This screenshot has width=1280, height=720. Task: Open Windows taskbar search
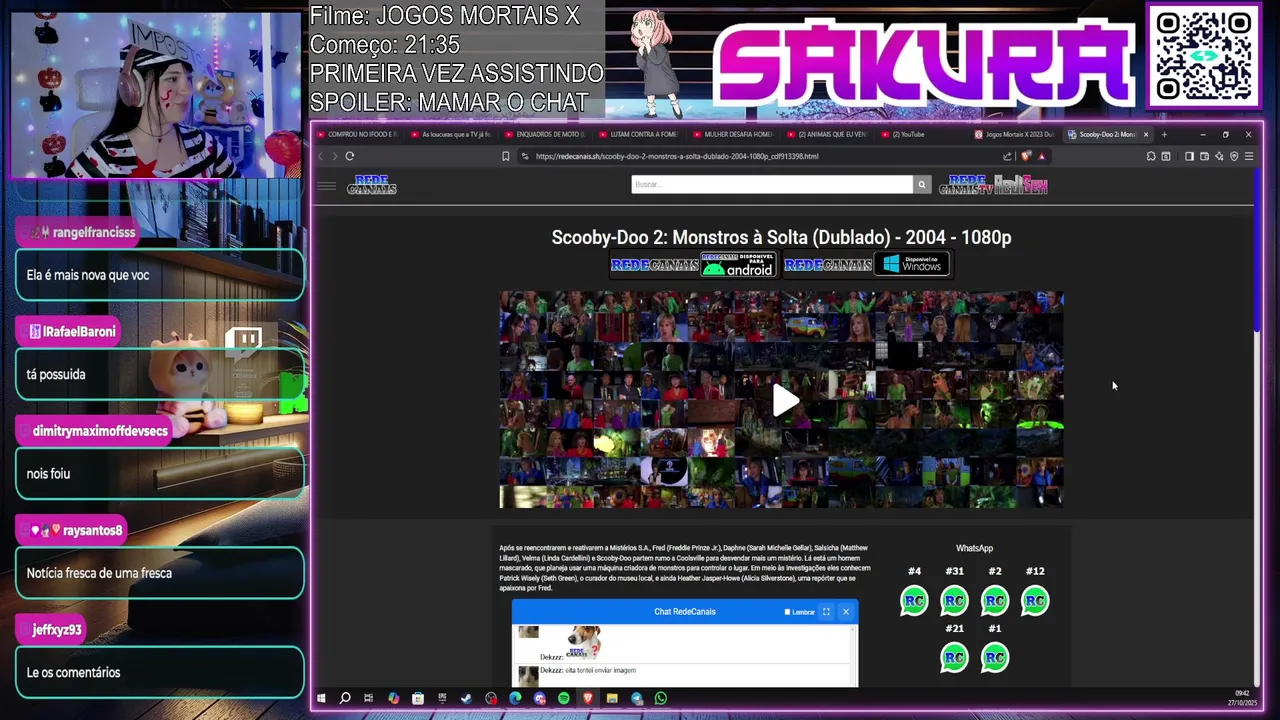coord(345,698)
